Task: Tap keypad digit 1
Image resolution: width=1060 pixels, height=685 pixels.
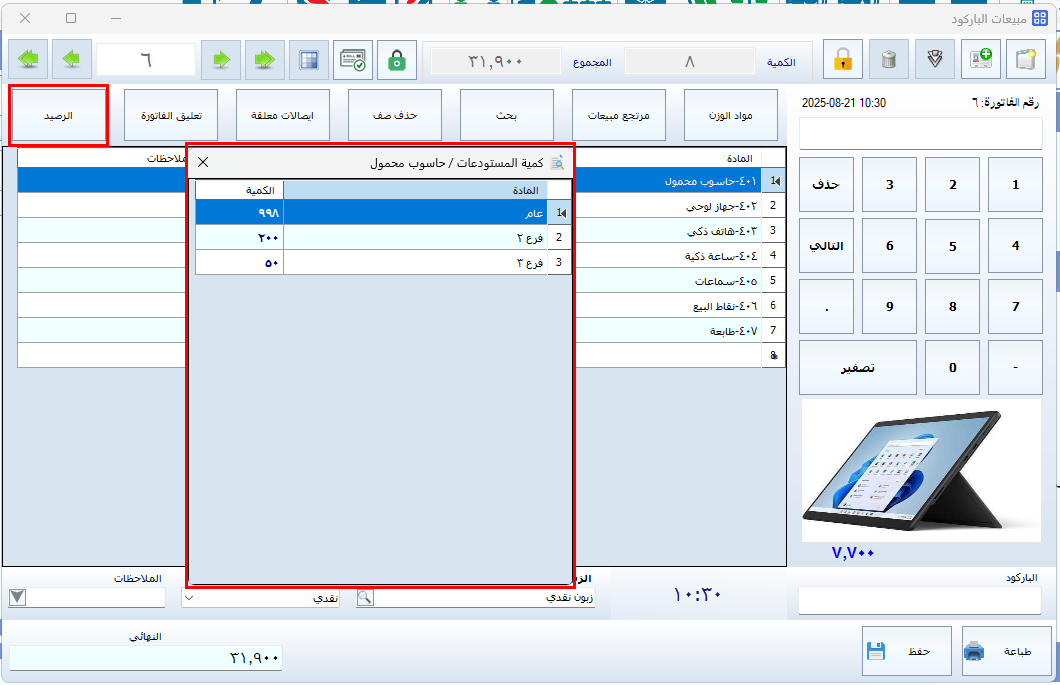Action: (1015, 185)
